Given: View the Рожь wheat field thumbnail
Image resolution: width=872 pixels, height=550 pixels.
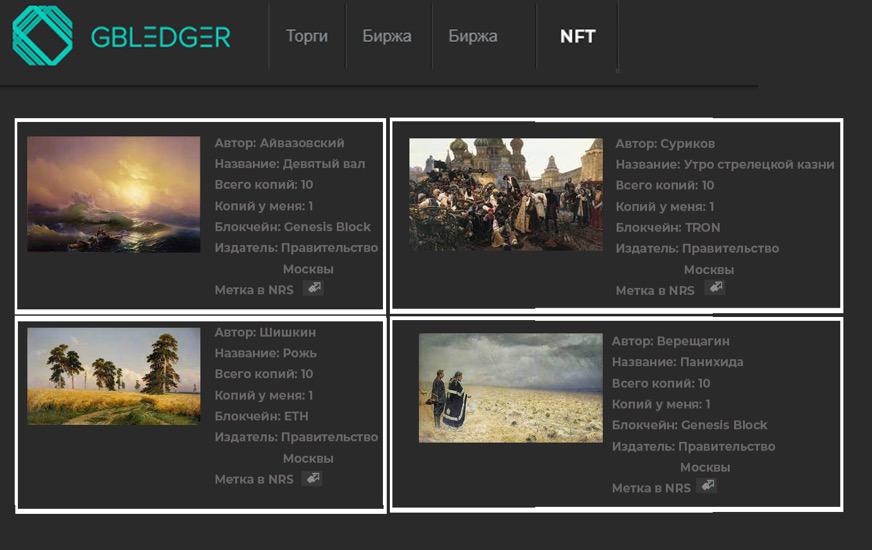Looking at the screenshot, I should 113,376.
